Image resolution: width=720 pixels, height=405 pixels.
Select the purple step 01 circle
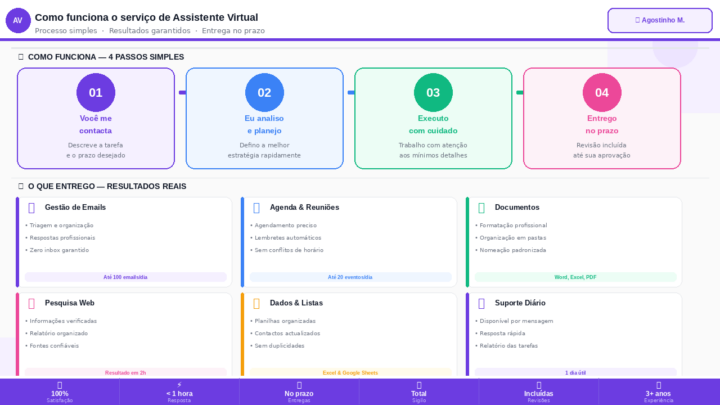[x=95, y=92]
